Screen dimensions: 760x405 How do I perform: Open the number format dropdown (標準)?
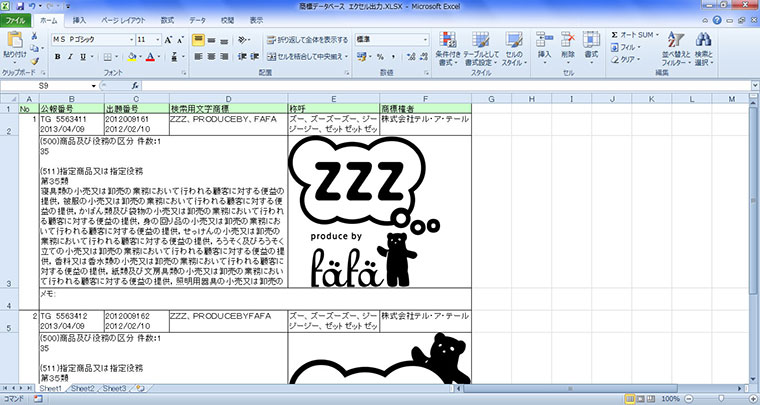pos(426,40)
